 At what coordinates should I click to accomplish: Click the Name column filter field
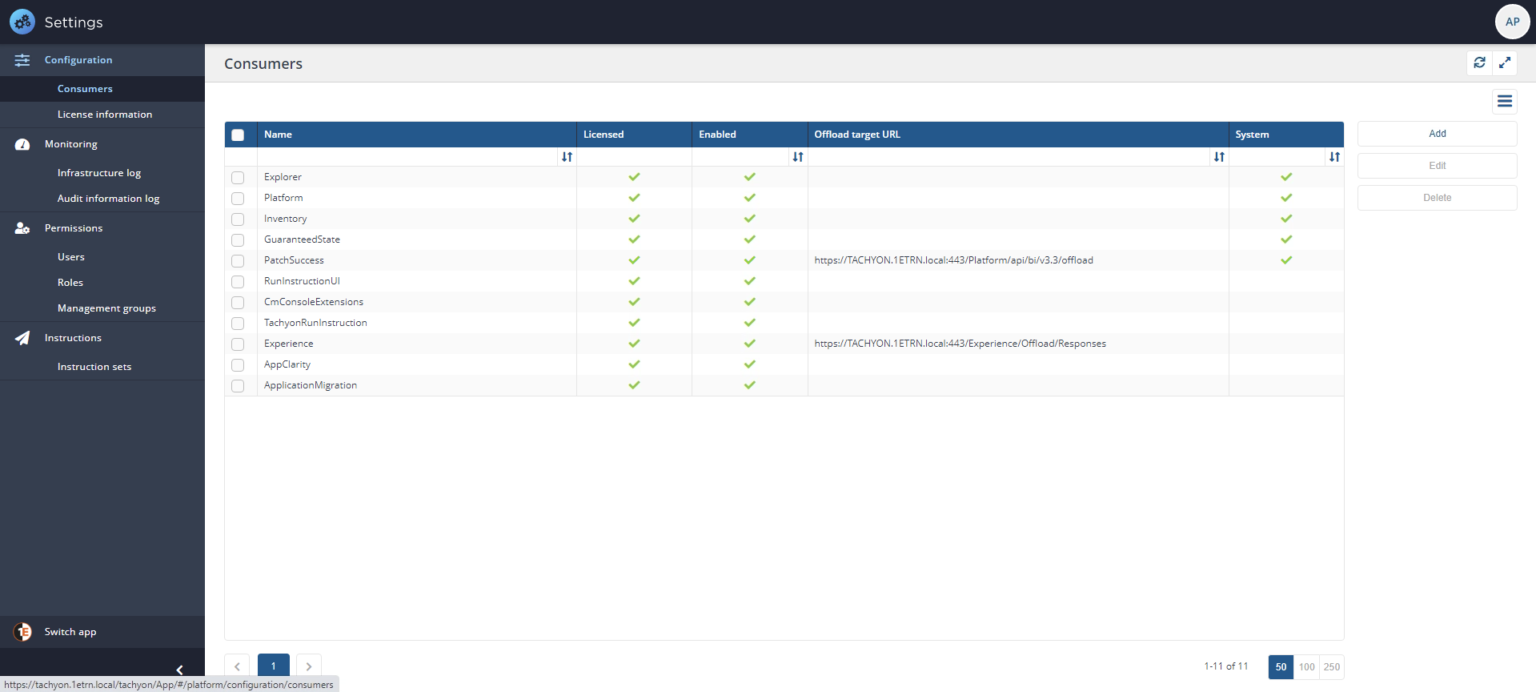click(x=407, y=157)
